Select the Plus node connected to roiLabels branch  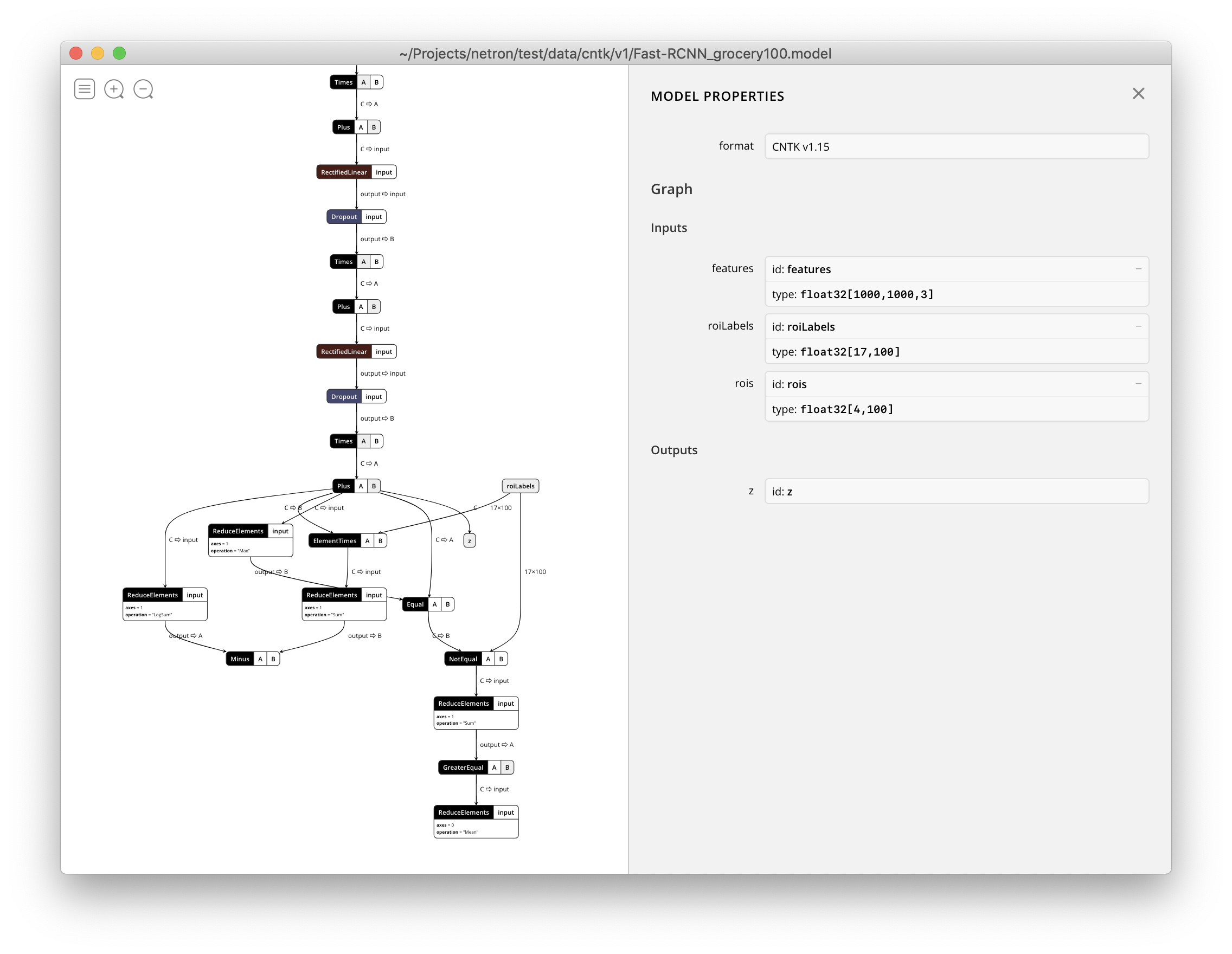tap(356, 486)
